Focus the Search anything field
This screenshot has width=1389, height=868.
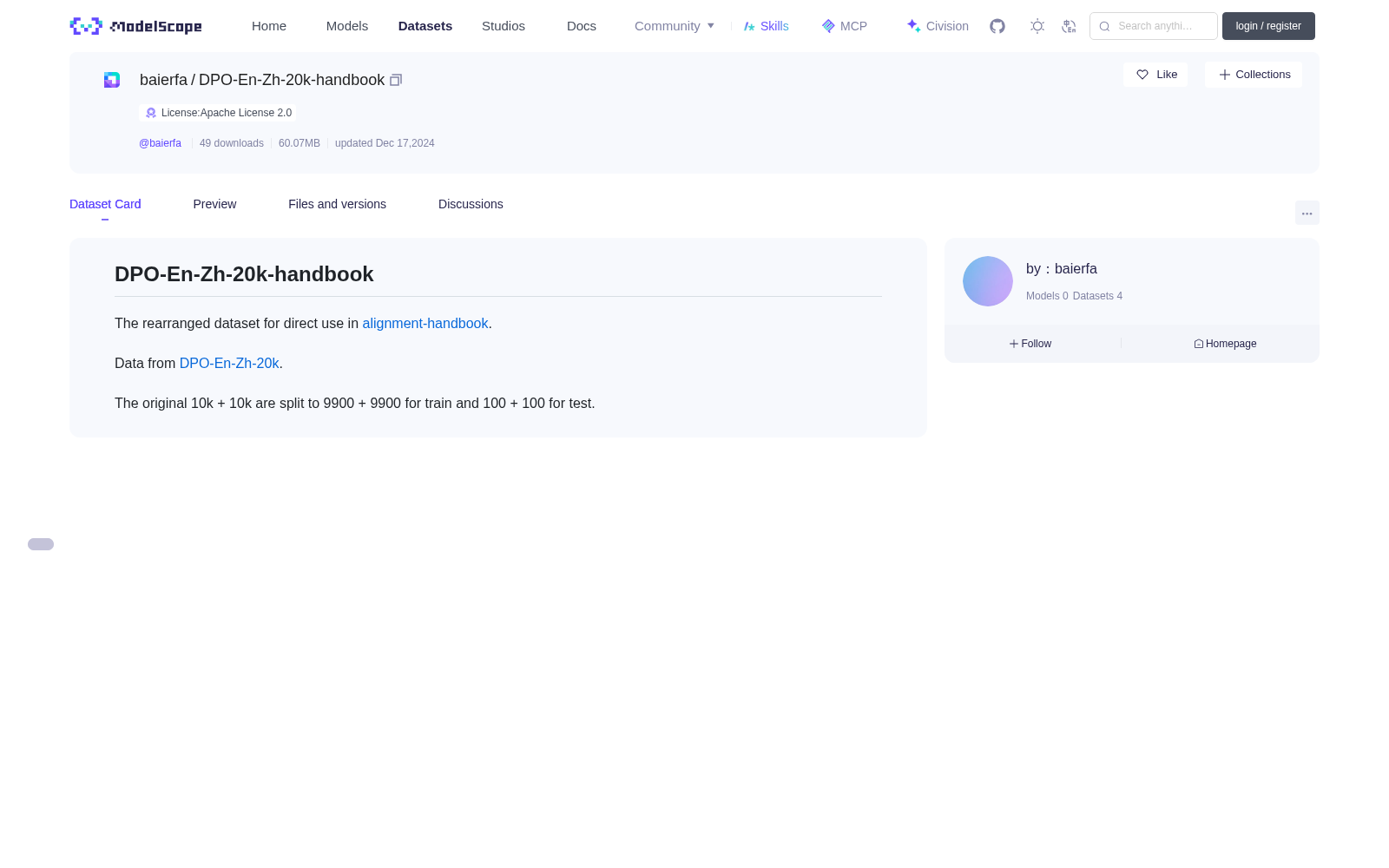pos(1154,26)
